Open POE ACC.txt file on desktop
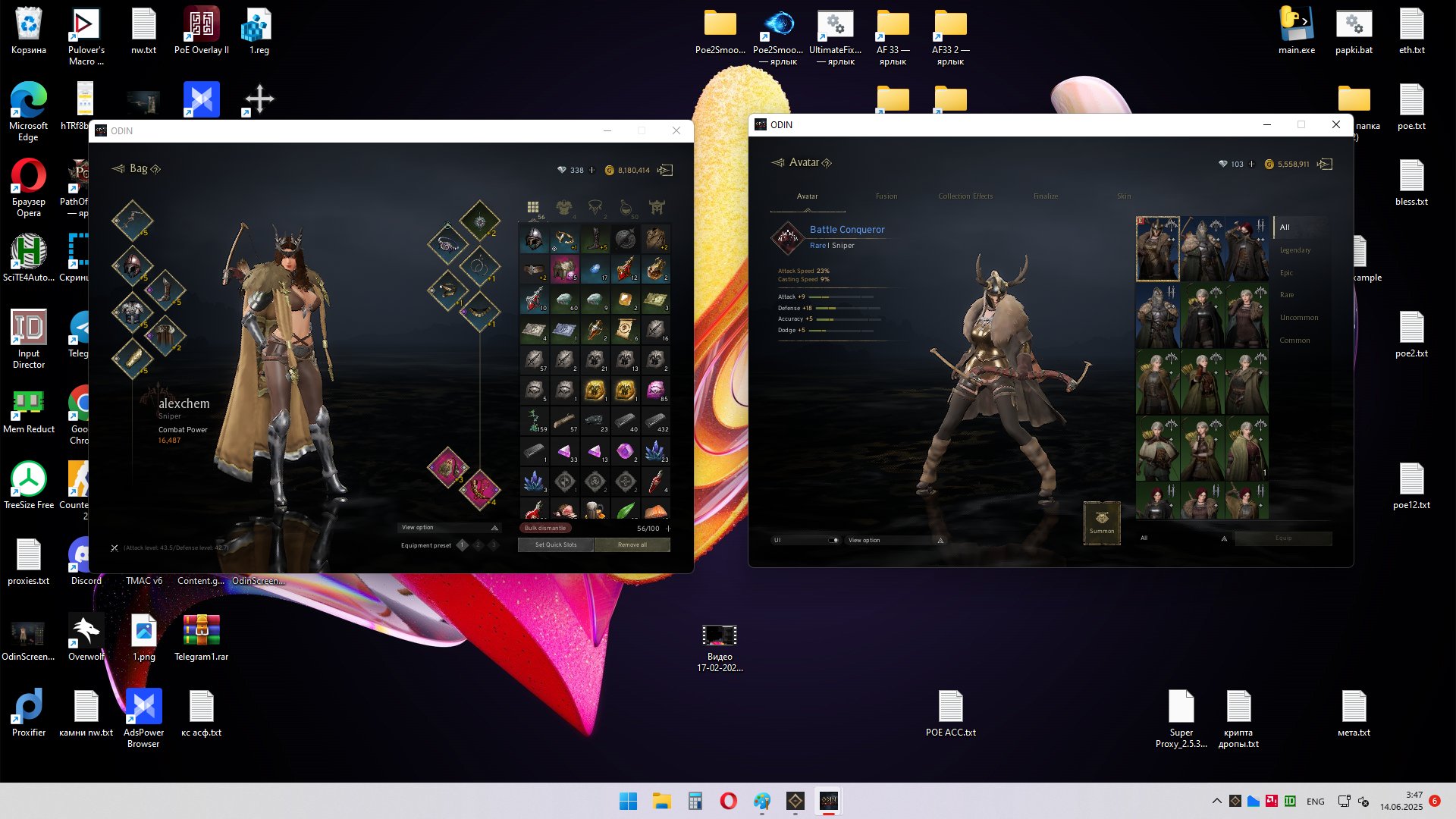Viewport: 1456px width, 819px height. [x=950, y=714]
